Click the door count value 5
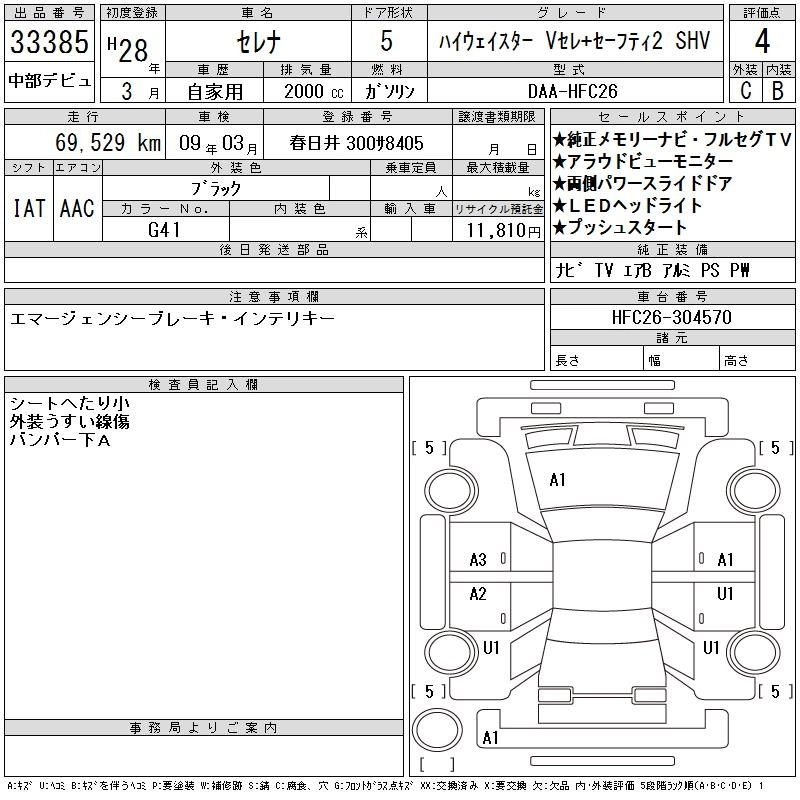Image resolution: width=800 pixels, height=800 pixels. point(387,41)
